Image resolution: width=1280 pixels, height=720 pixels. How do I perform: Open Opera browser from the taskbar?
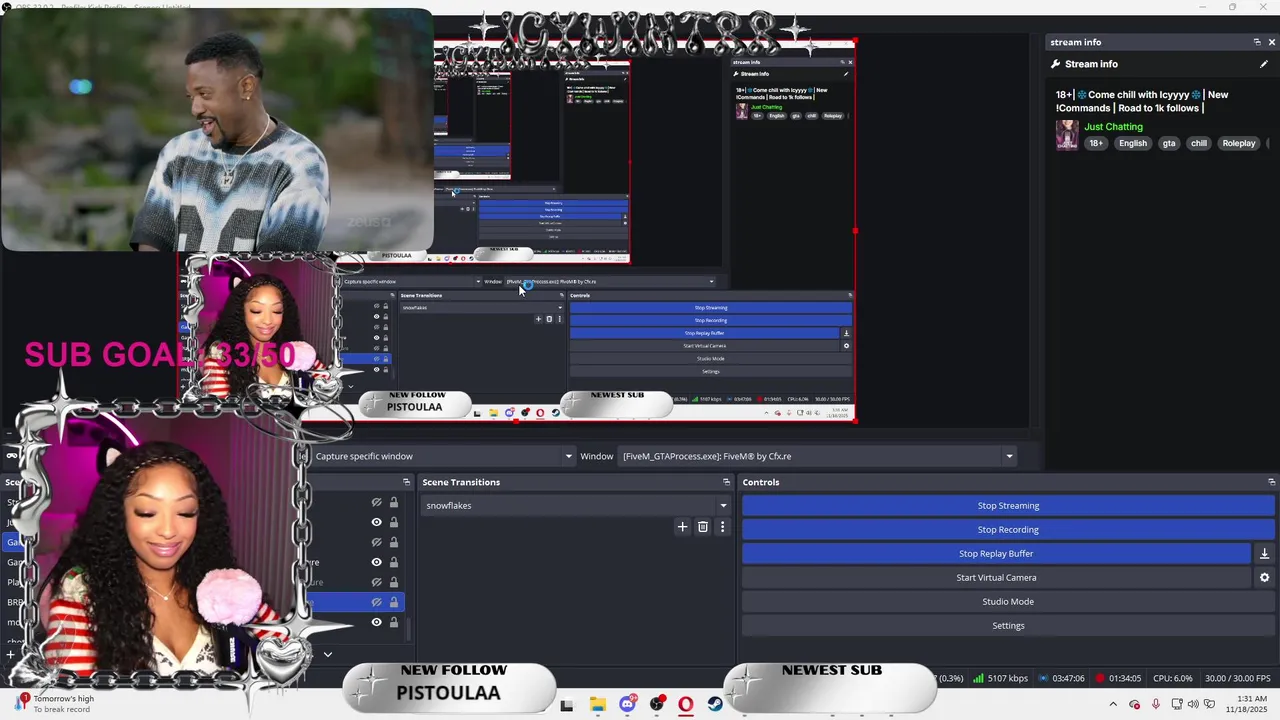(686, 704)
